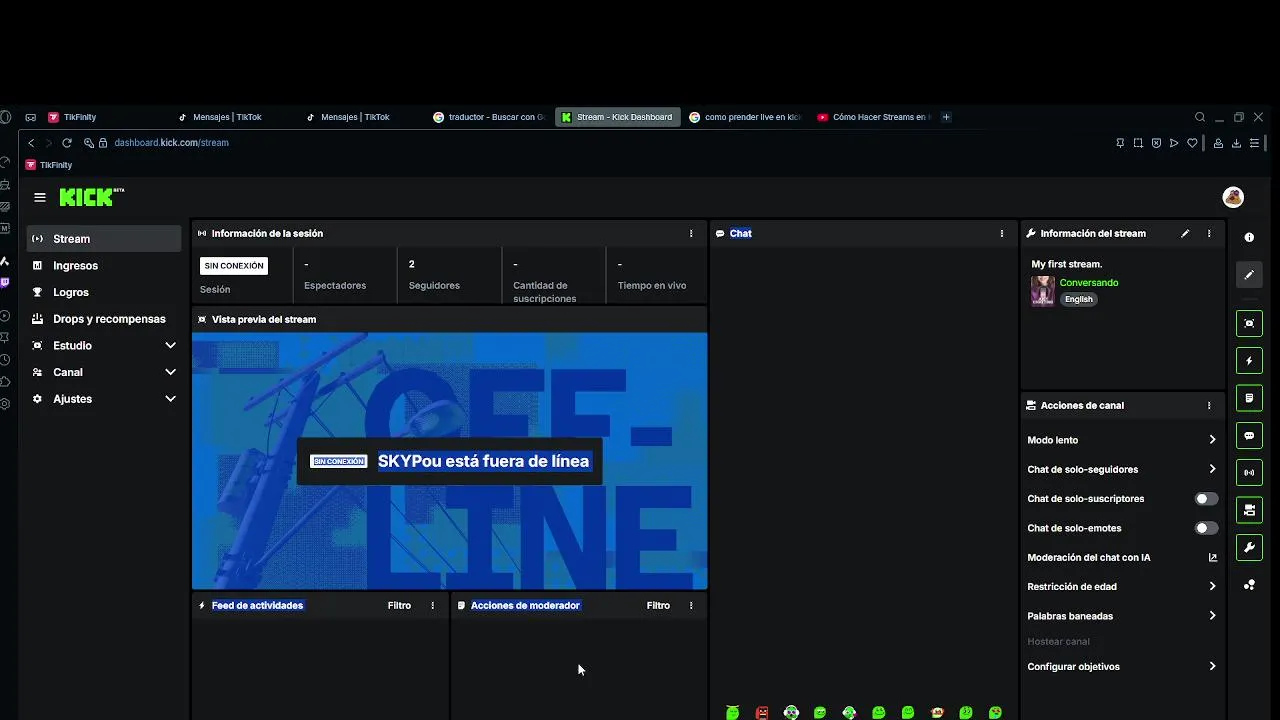Switch to the TikFinity browser tab
The width and height of the screenshot is (1280, 720).
pos(104,117)
